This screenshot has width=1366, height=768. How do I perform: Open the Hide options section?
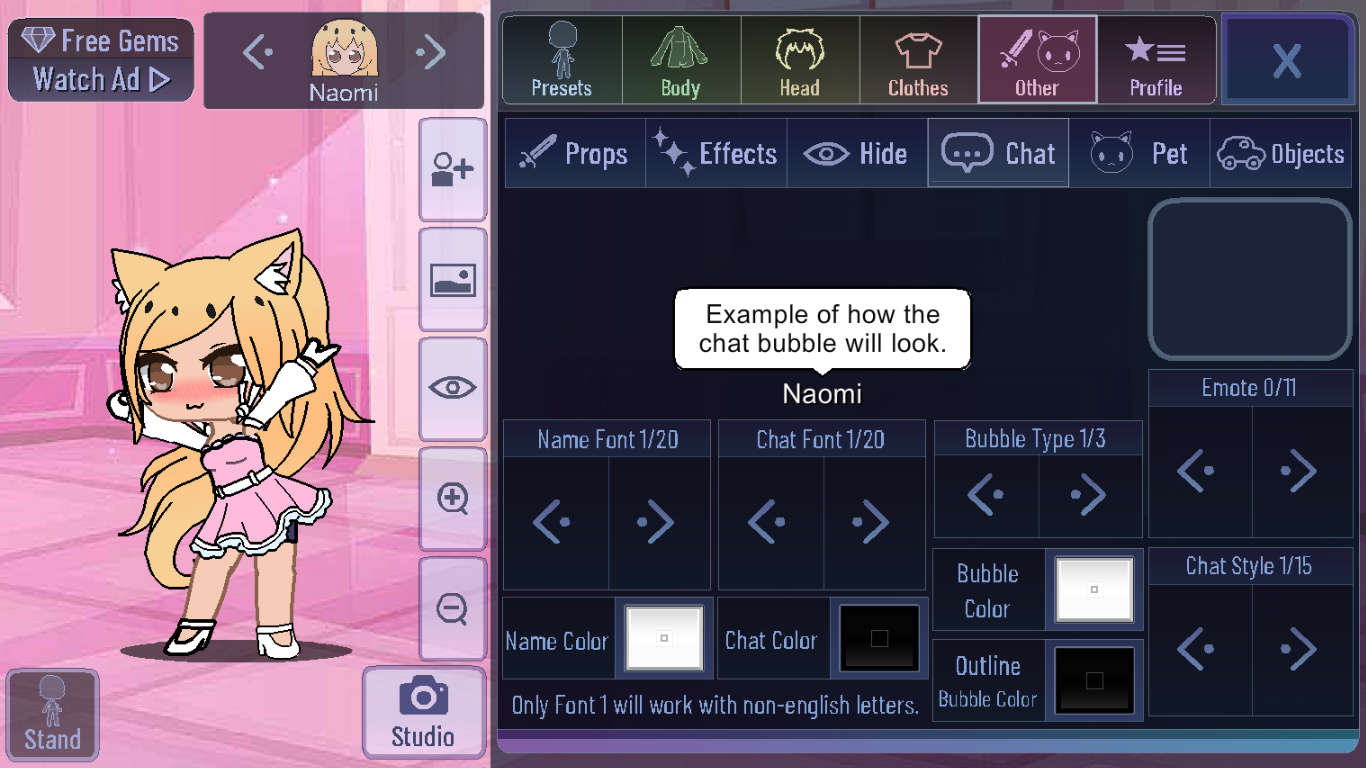pos(857,153)
